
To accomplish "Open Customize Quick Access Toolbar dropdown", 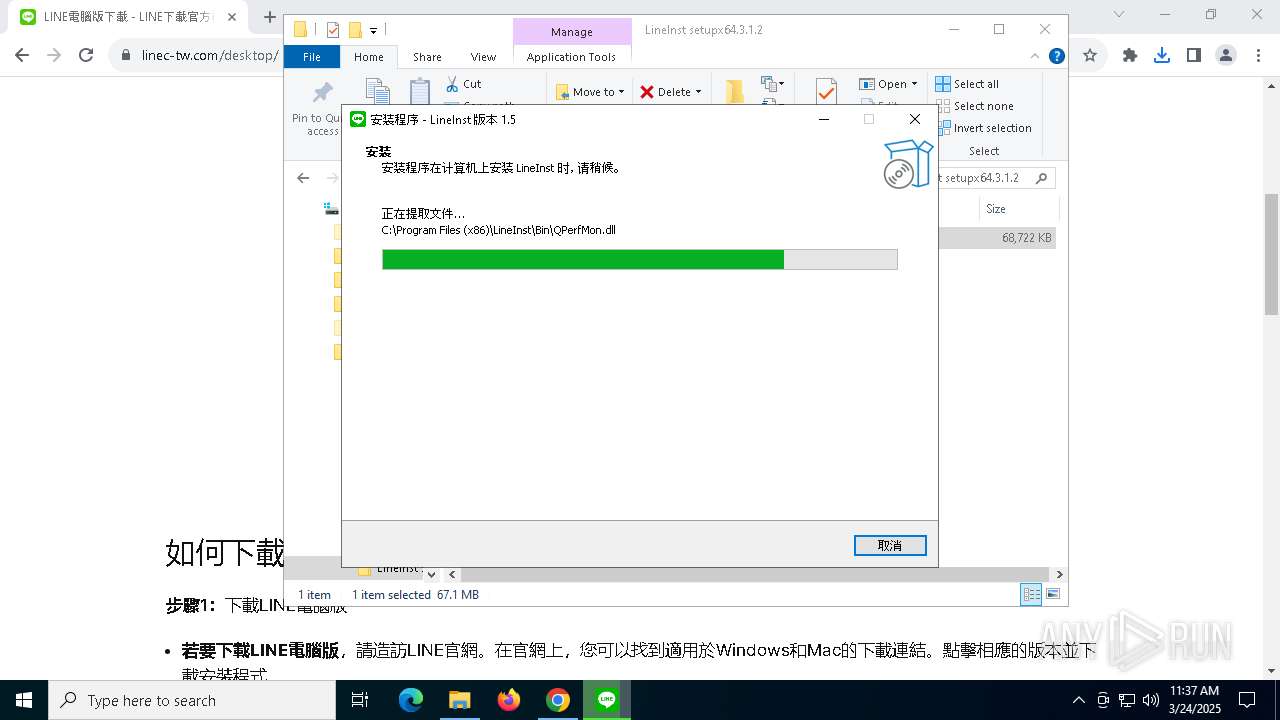I will [373, 31].
